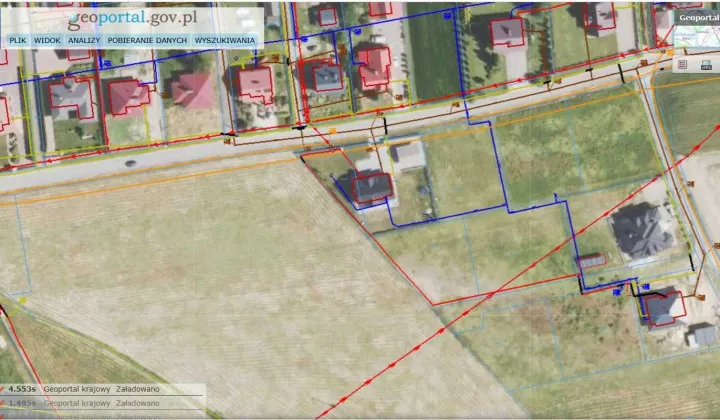Open the WYSZUKIWANIA menu
The width and height of the screenshot is (720, 420).
225,40
